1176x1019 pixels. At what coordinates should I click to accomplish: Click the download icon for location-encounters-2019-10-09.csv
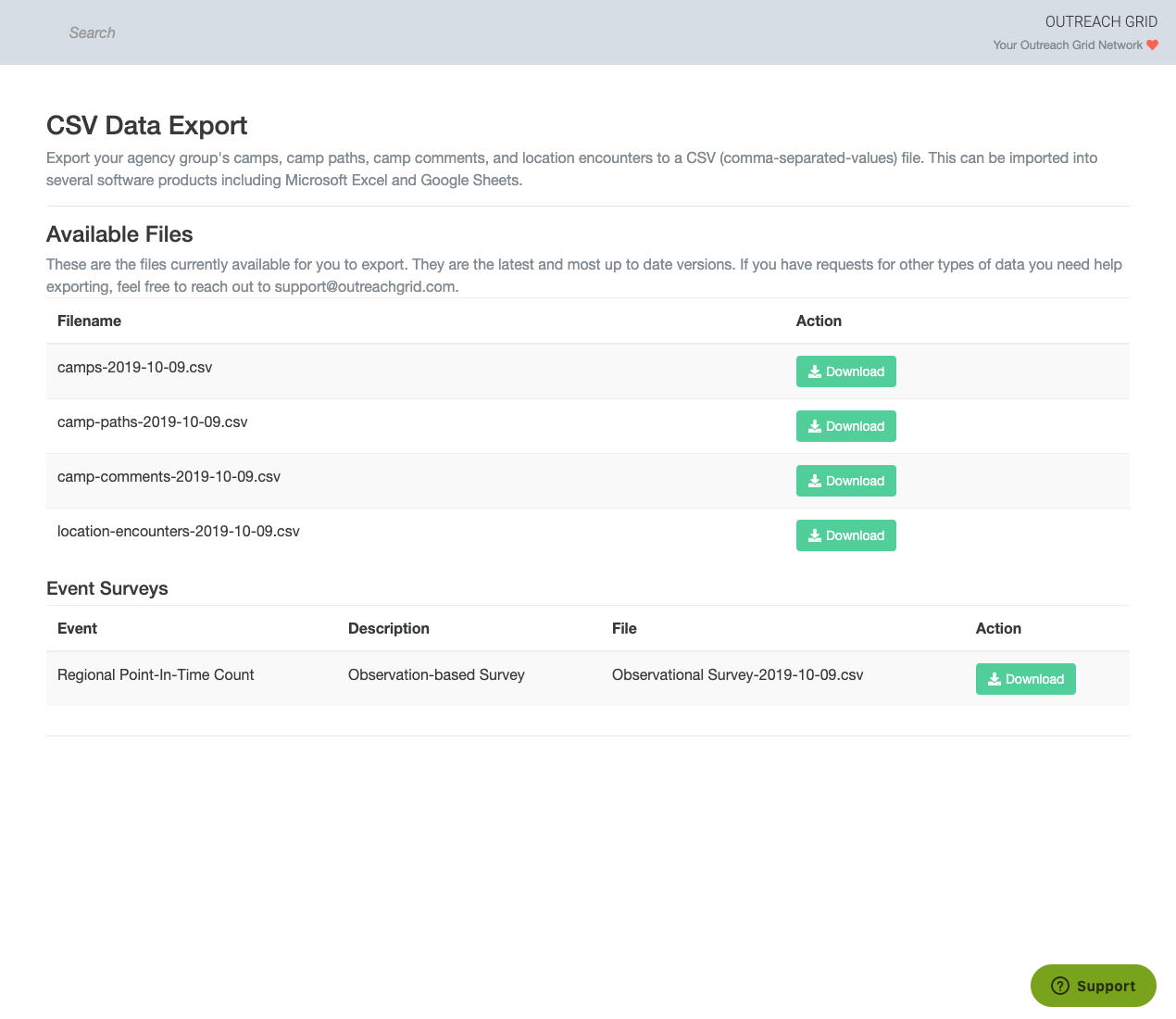click(815, 535)
